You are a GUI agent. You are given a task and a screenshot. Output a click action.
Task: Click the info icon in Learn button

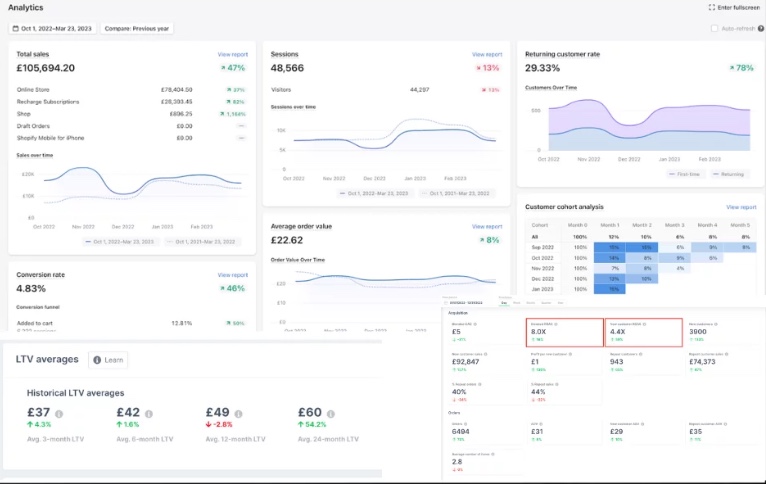click(x=96, y=360)
